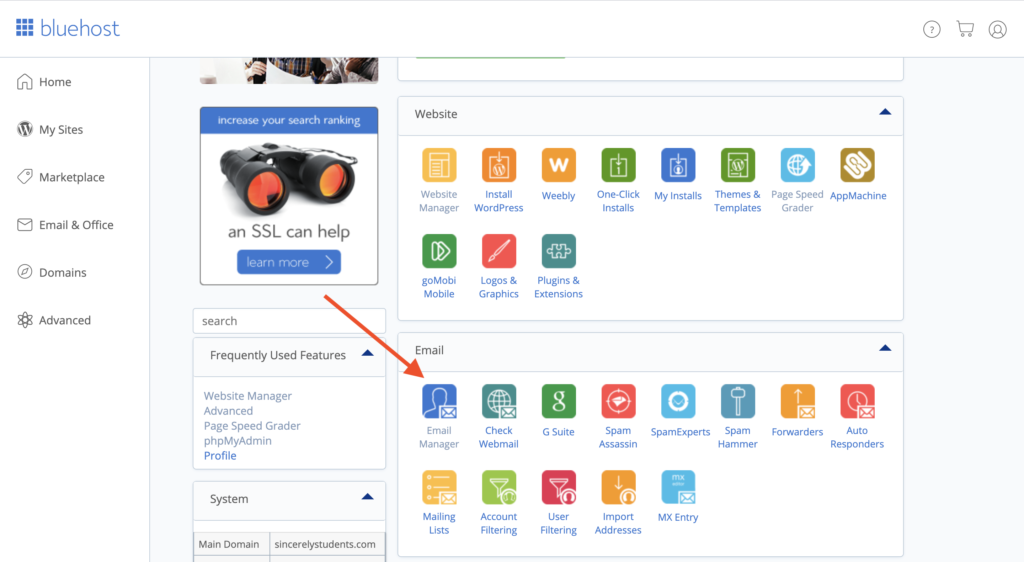Go to Home in sidebar
The width and height of the screenshot is (1024, 562).
coord(44,82)
